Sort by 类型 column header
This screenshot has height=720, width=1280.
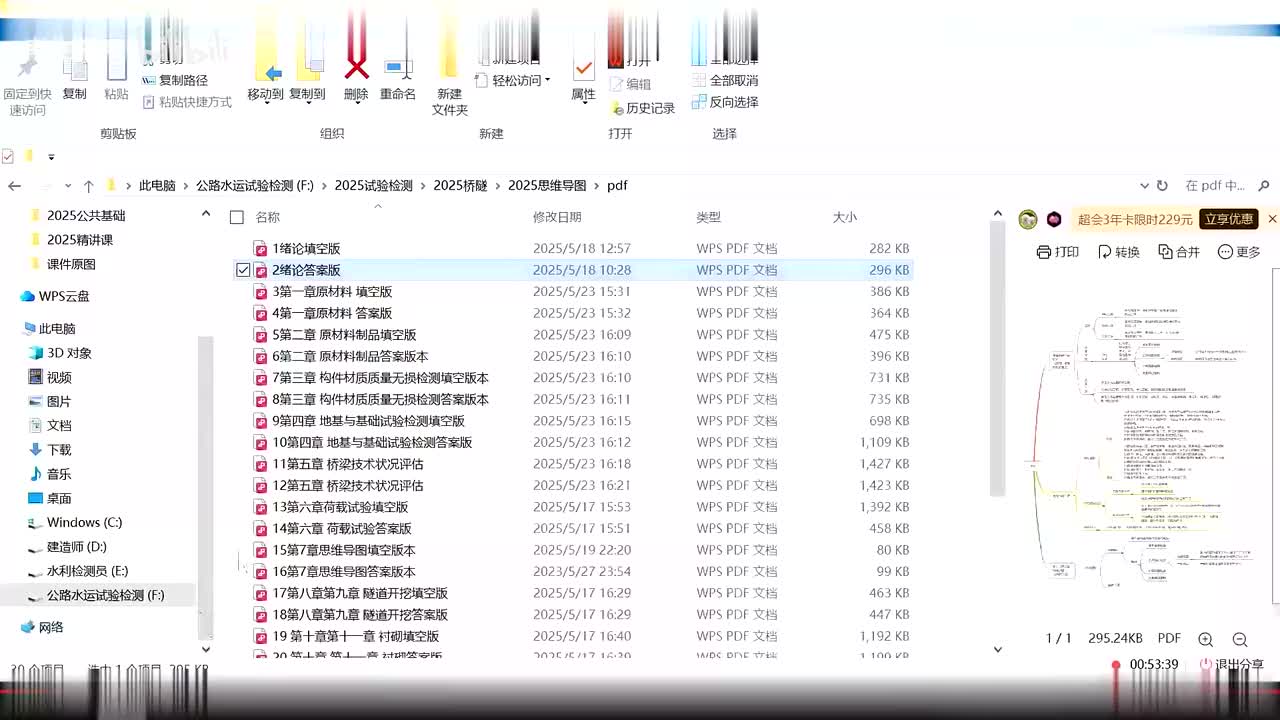(709, 217)
